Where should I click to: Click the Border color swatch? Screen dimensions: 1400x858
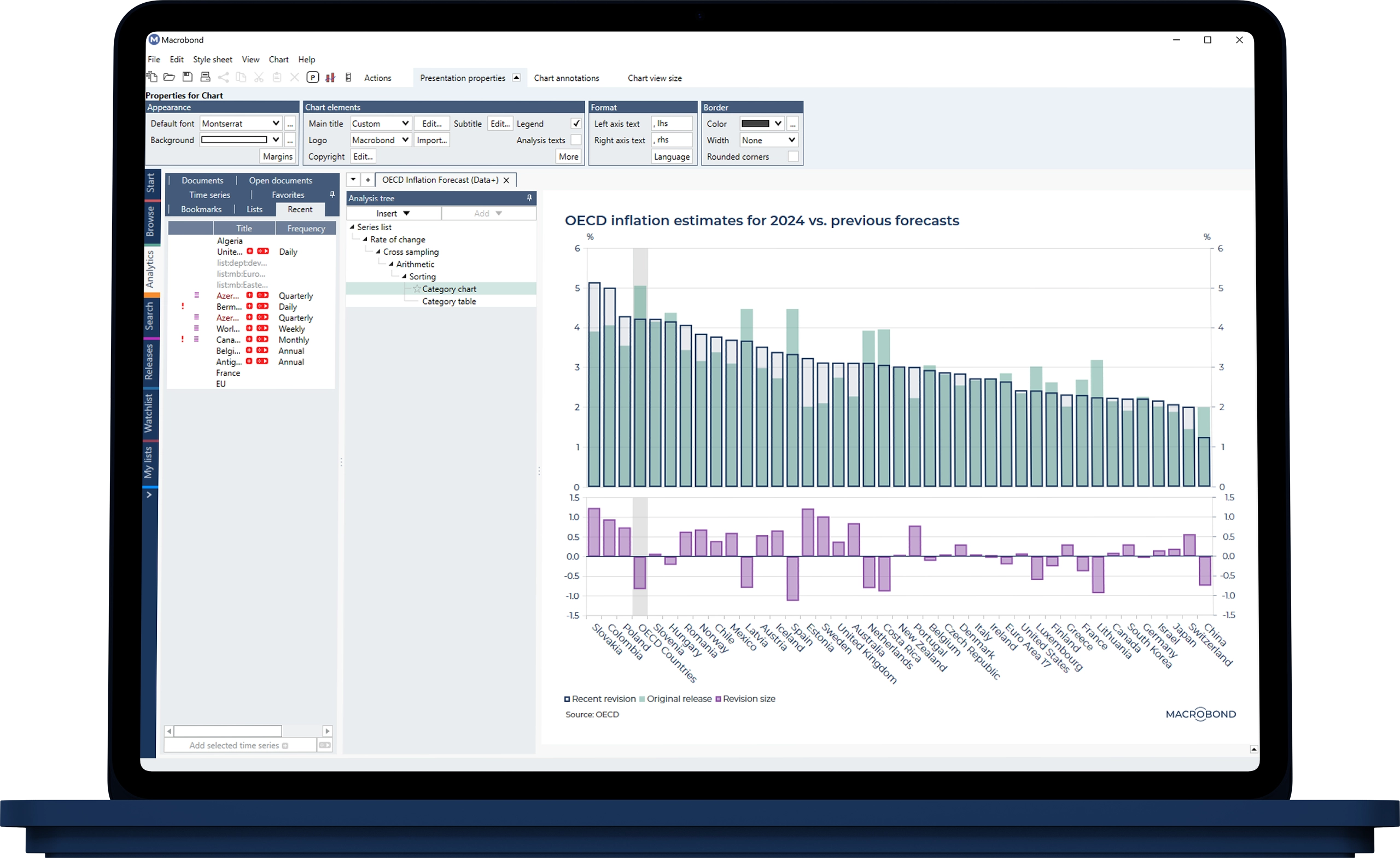(755, 124)
